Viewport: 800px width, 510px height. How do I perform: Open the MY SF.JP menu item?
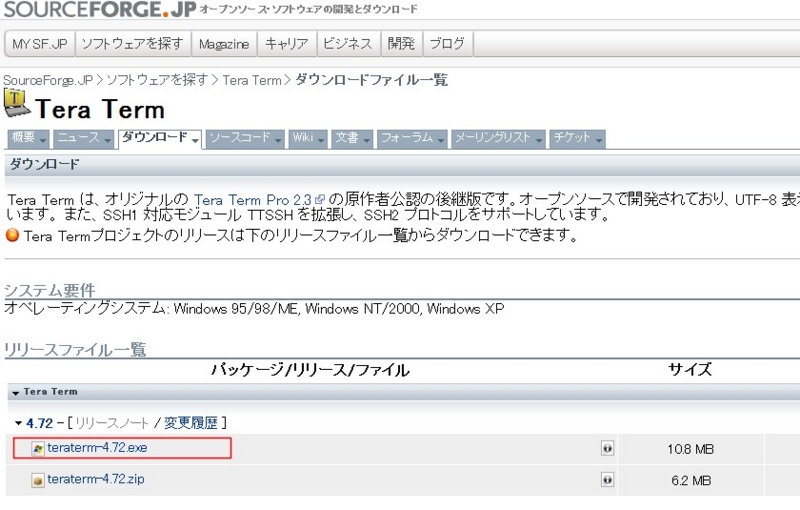click(x=40, y=44)
